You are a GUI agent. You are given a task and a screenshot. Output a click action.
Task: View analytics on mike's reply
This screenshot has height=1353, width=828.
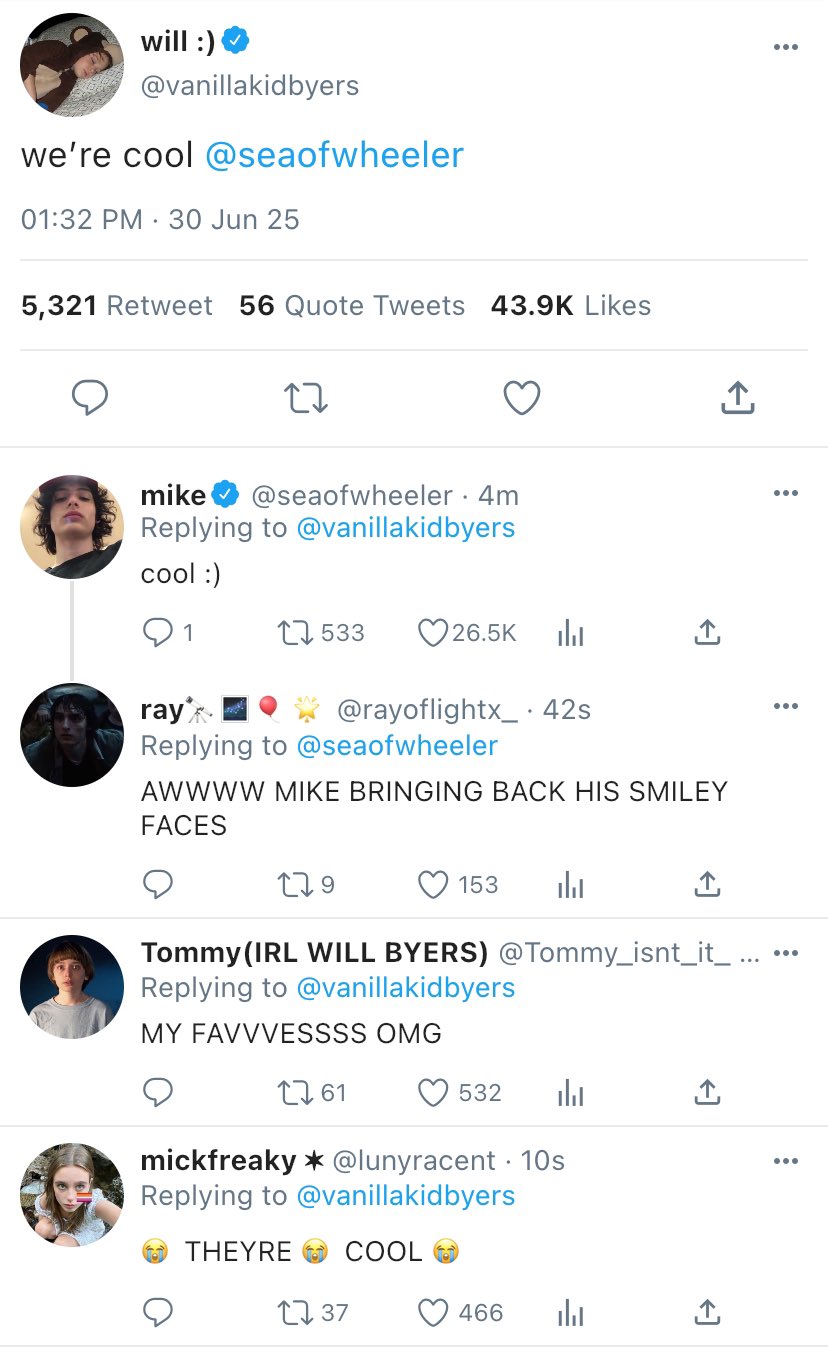pos(569,633)
